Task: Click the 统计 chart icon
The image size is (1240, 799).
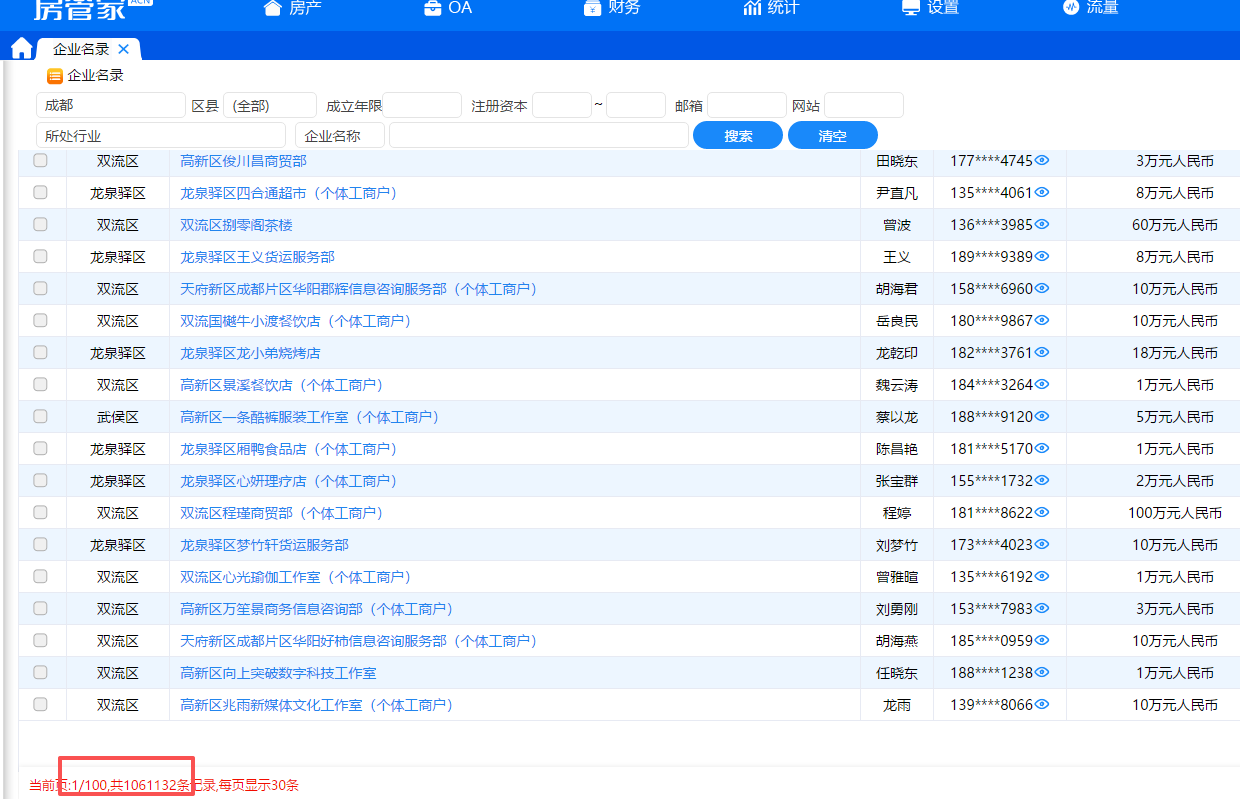Action: (752, 8)
